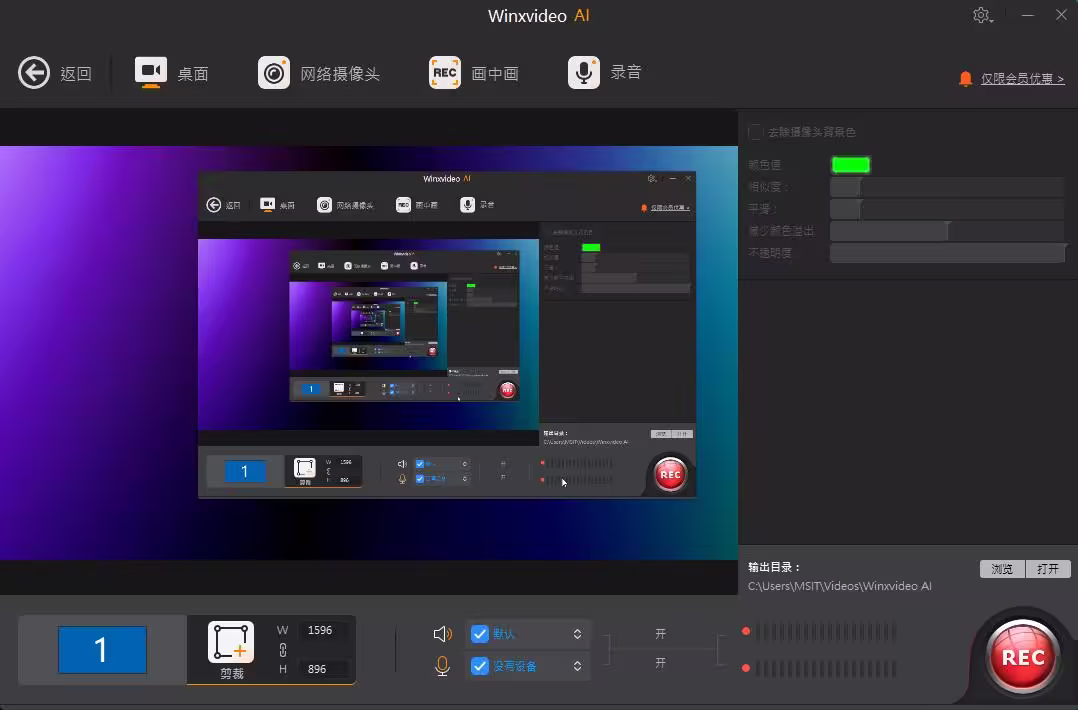Open the 默认 speaker device dropdown
The width and height of the screenshot is (1078, 710).
(x=577, y=634)
